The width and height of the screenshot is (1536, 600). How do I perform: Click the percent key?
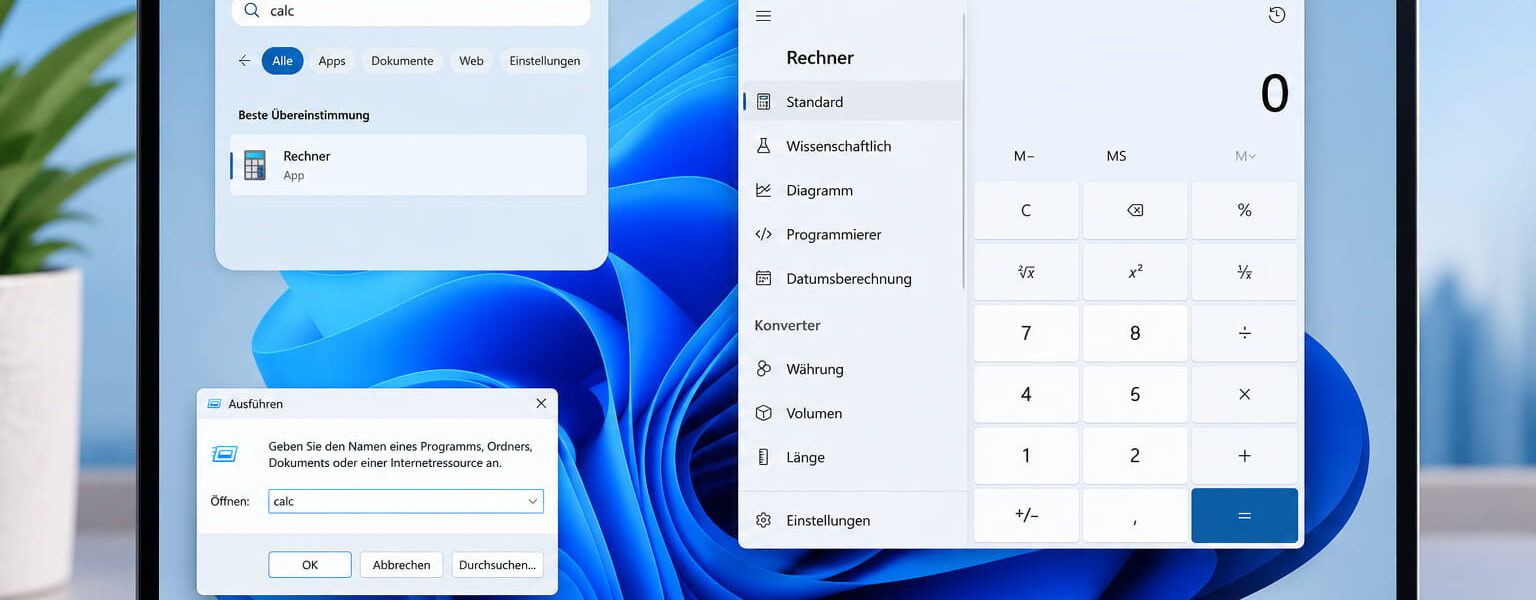pos(1245,210)
